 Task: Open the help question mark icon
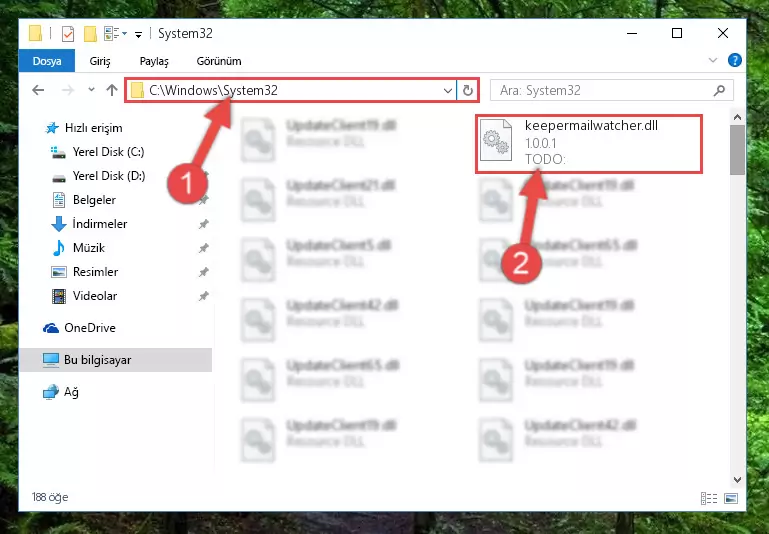(x=735, y=60)
